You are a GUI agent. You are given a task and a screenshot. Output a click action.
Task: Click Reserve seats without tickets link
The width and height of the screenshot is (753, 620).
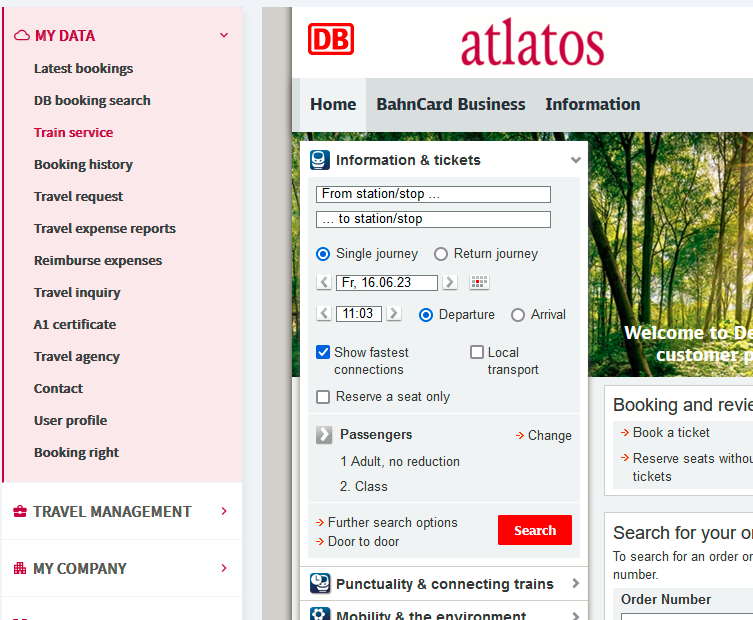pyautogui.click(x=687, y=467)
